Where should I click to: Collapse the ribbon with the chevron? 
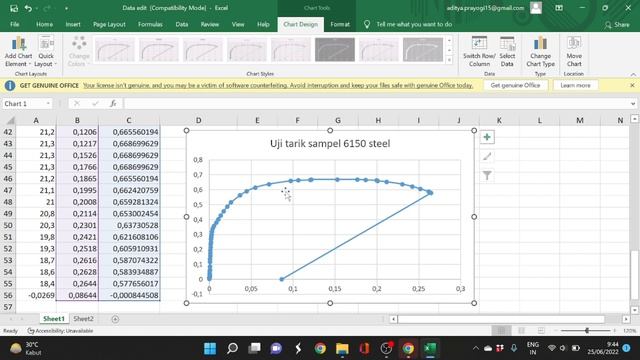pyautogui.click(x=633, y=74)
